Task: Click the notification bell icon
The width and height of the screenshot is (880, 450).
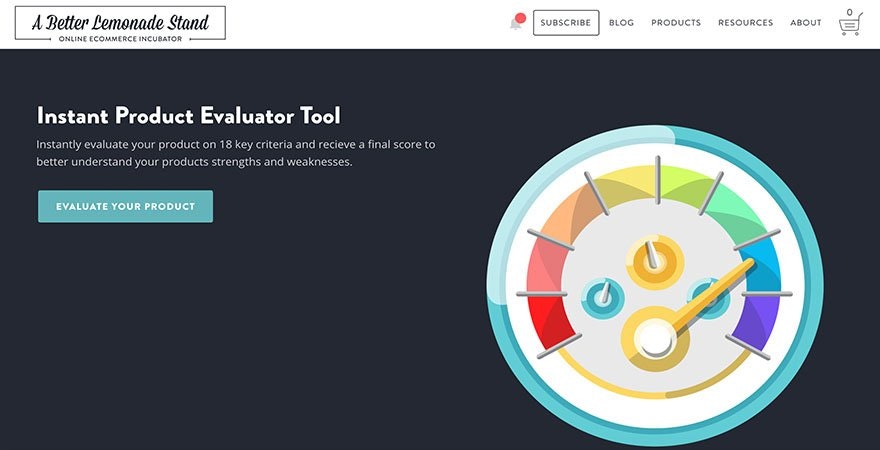Action: click(516, 23)
